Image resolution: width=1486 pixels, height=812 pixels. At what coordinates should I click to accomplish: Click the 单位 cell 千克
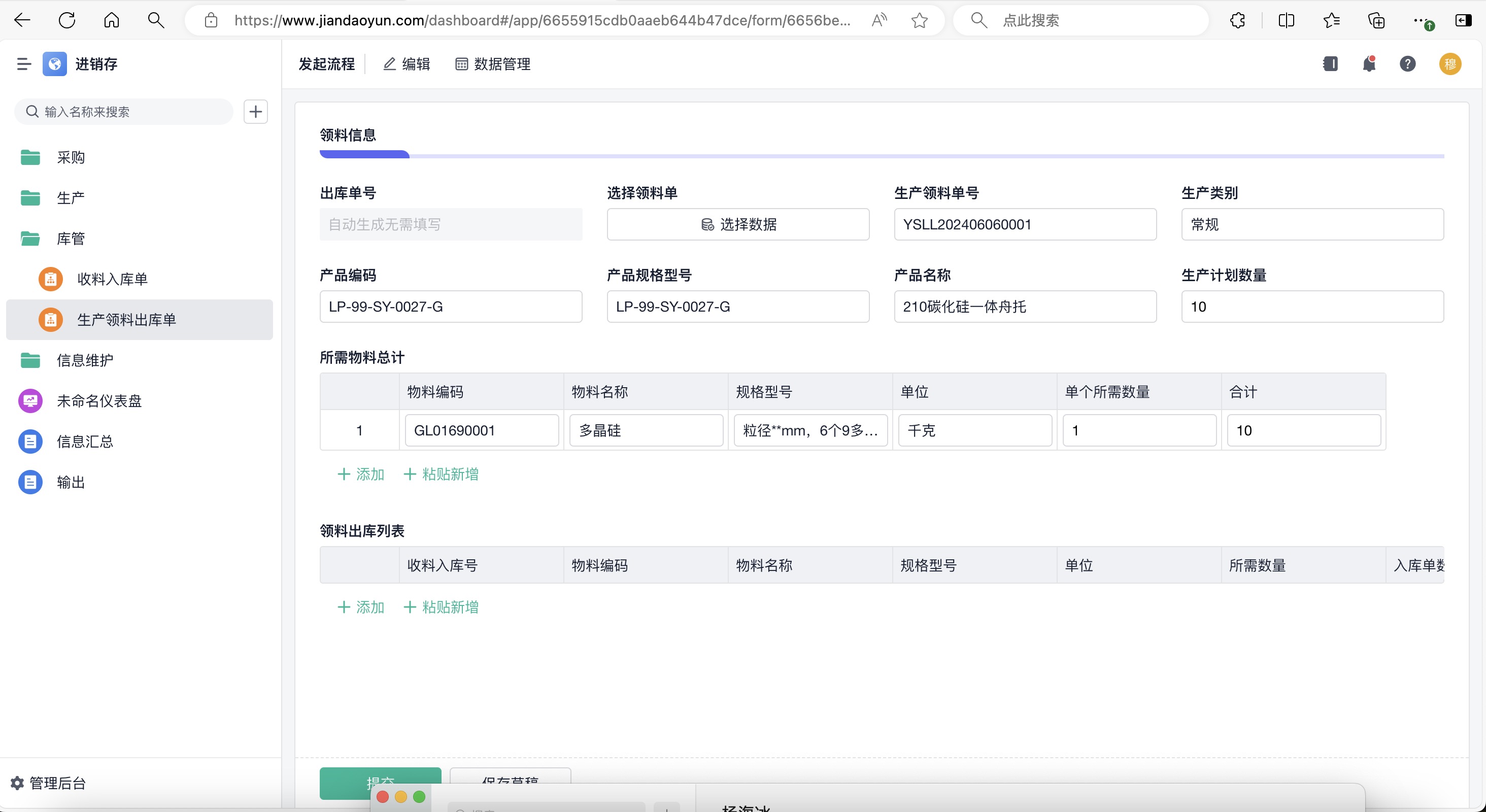975,430
